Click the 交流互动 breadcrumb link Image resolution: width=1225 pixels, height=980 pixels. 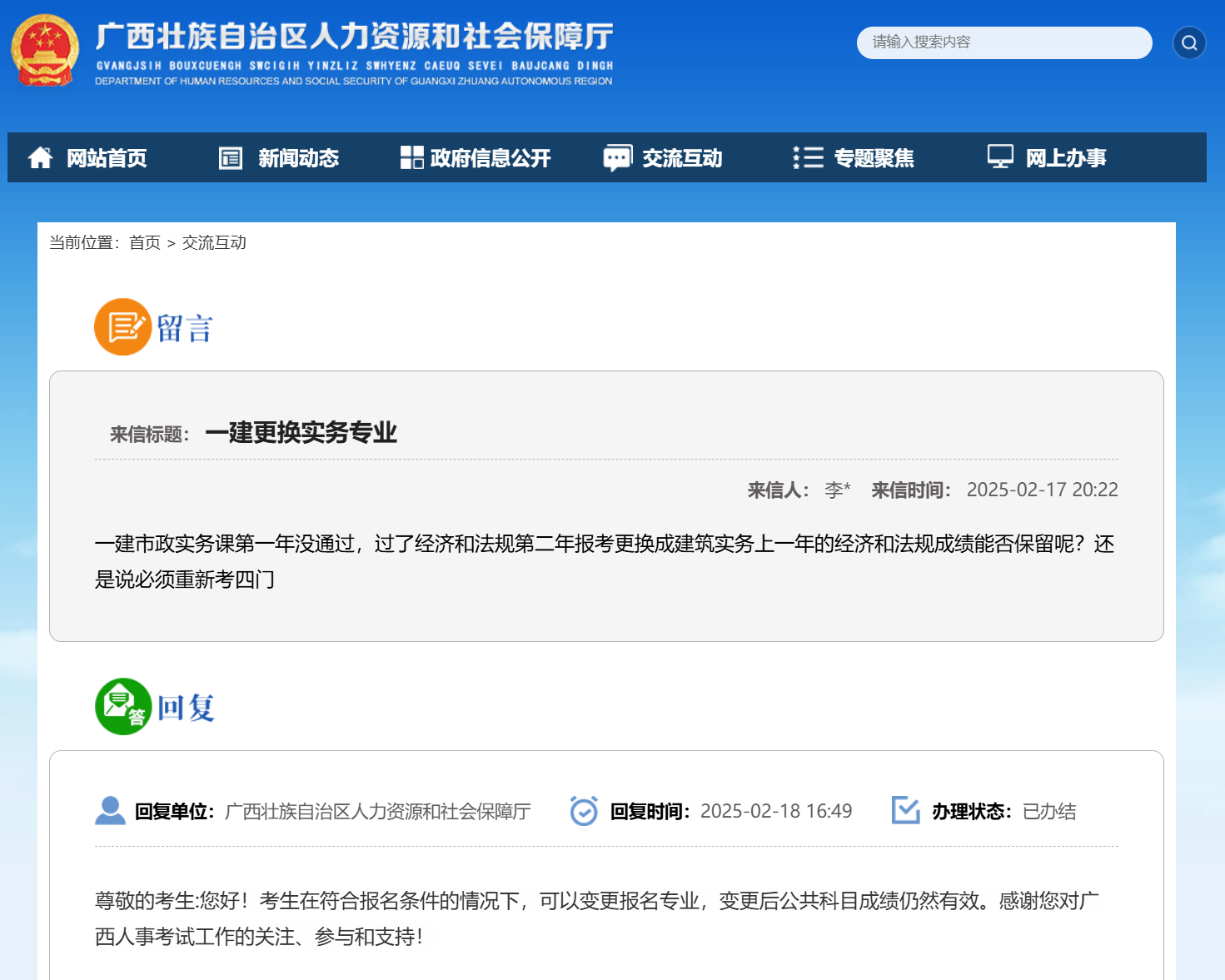point(214,242)
